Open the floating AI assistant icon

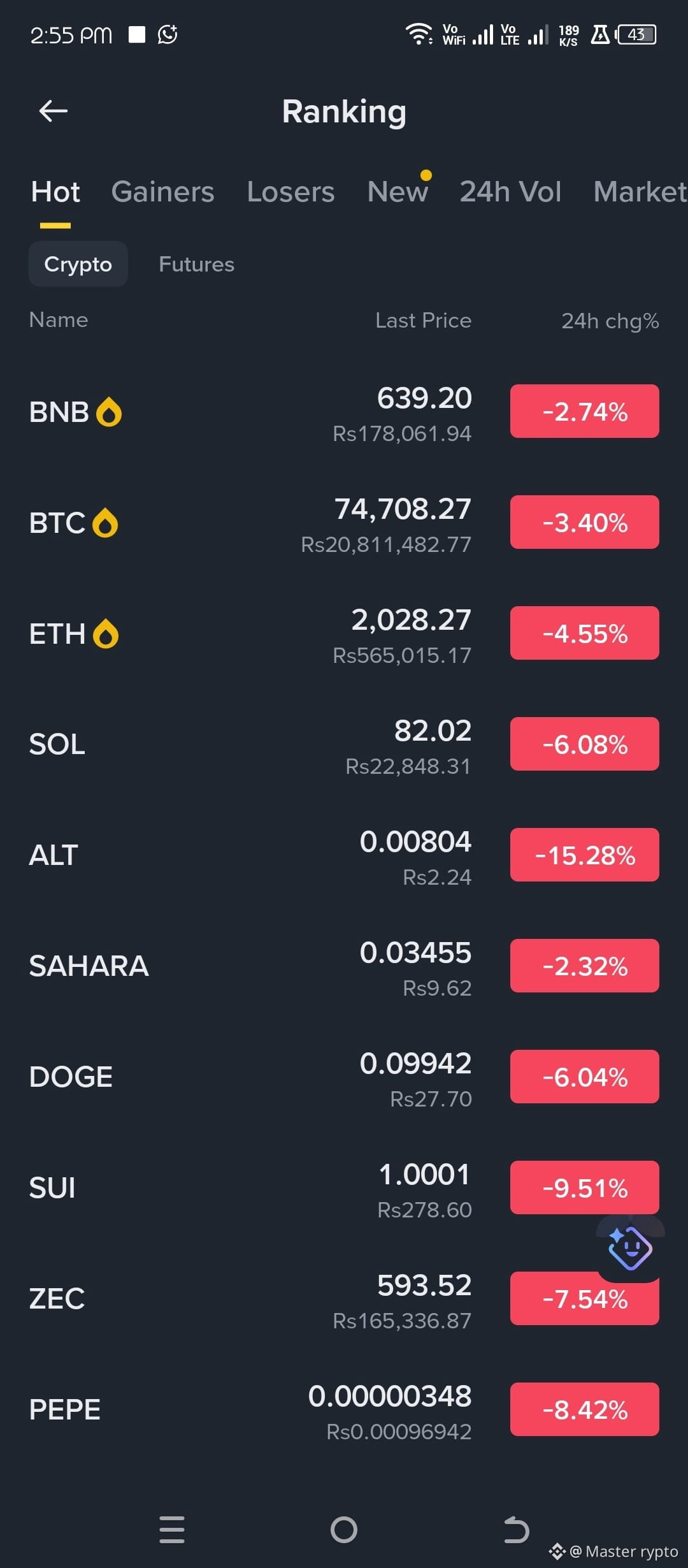(x=630, y=1248)
